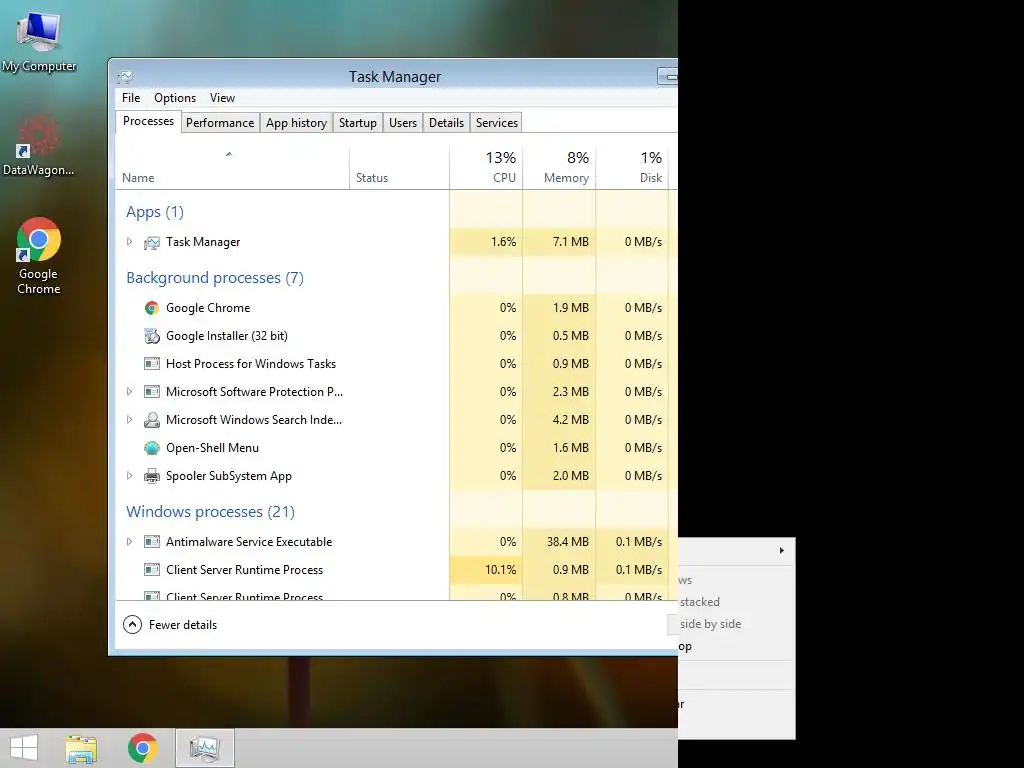Switch to the Performance tab
The image size is (1024, 768).
pyautogui.click(x=219, y=123)
